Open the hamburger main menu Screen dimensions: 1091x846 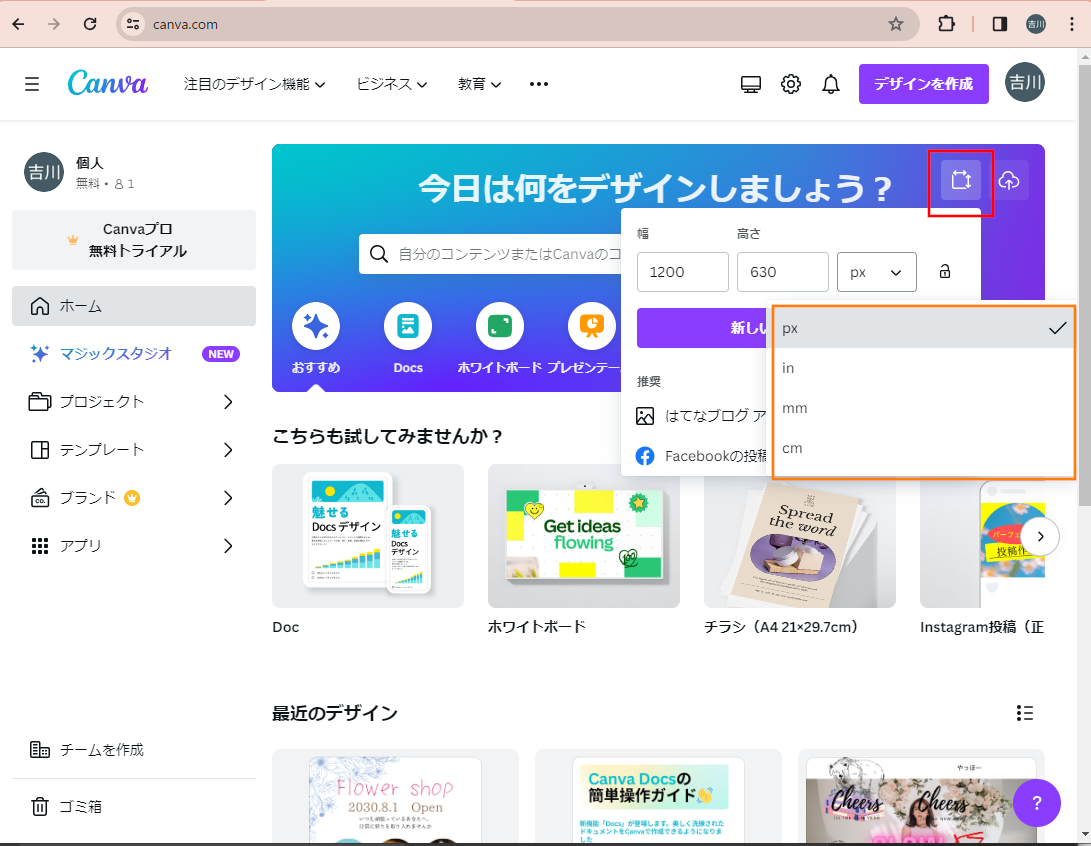pyautogui.click(x=32, y=84)
